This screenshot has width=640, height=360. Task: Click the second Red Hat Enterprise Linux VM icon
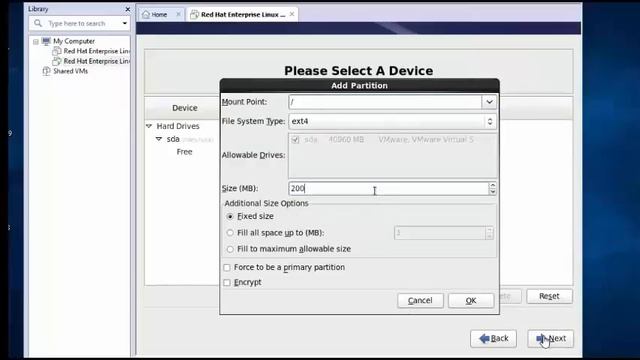57,61
